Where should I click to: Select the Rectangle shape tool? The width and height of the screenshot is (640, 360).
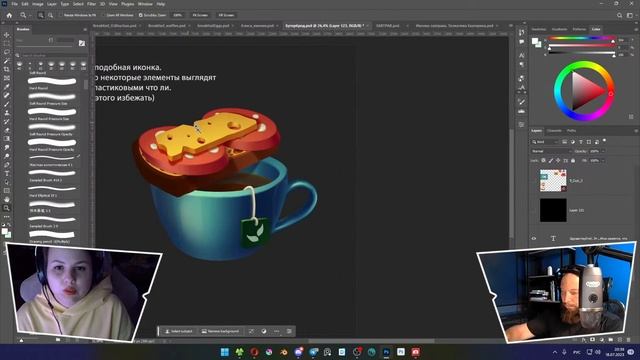point(7,191)
